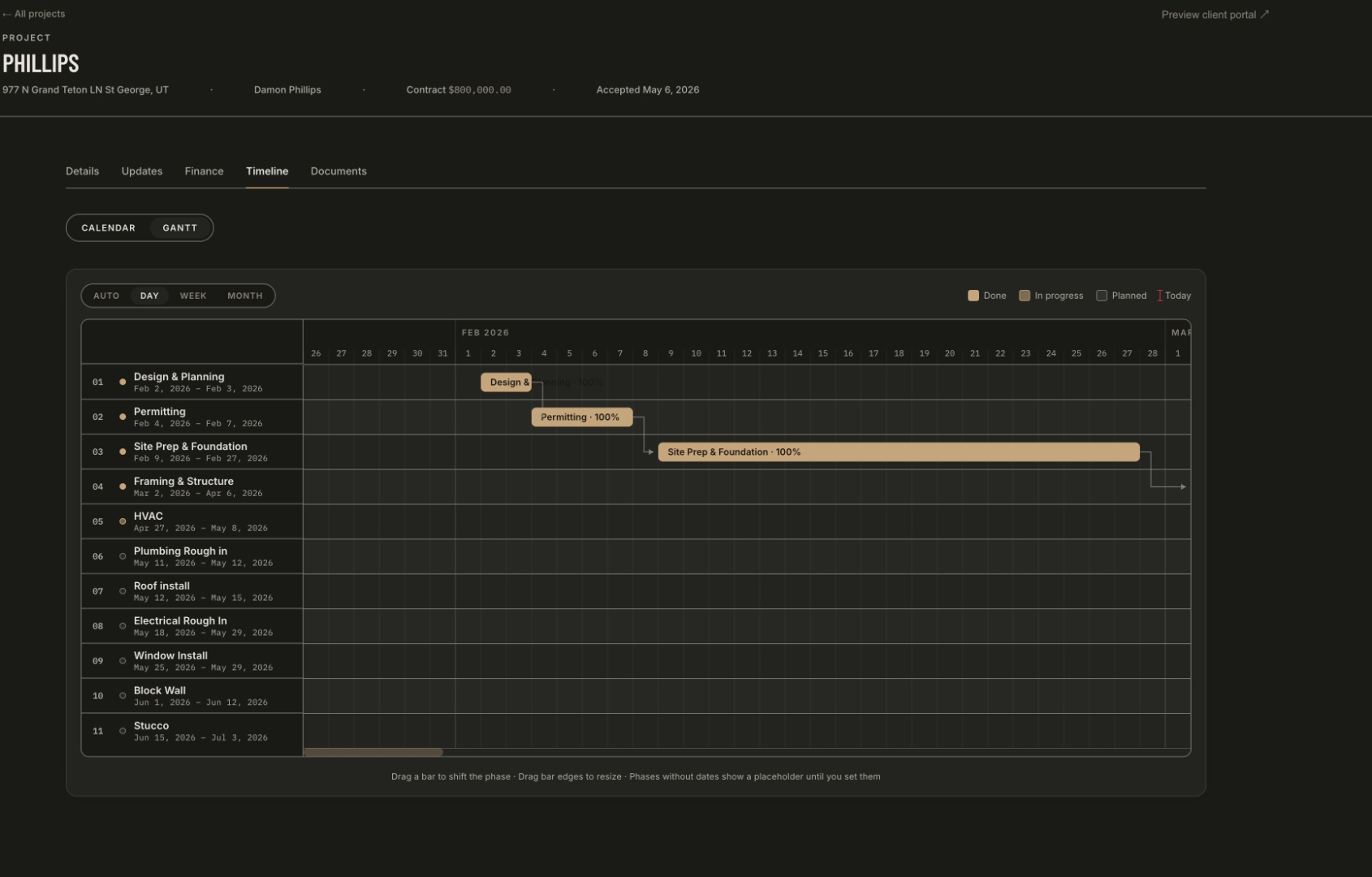This screenshot has height=877, width=1372.
Task: Set zoom to Month
Action: point(245,296)
